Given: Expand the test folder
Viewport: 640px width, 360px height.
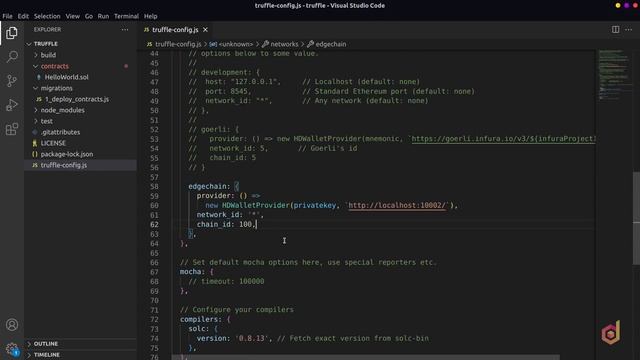Looking at the screenshot, I should point(36,121).
